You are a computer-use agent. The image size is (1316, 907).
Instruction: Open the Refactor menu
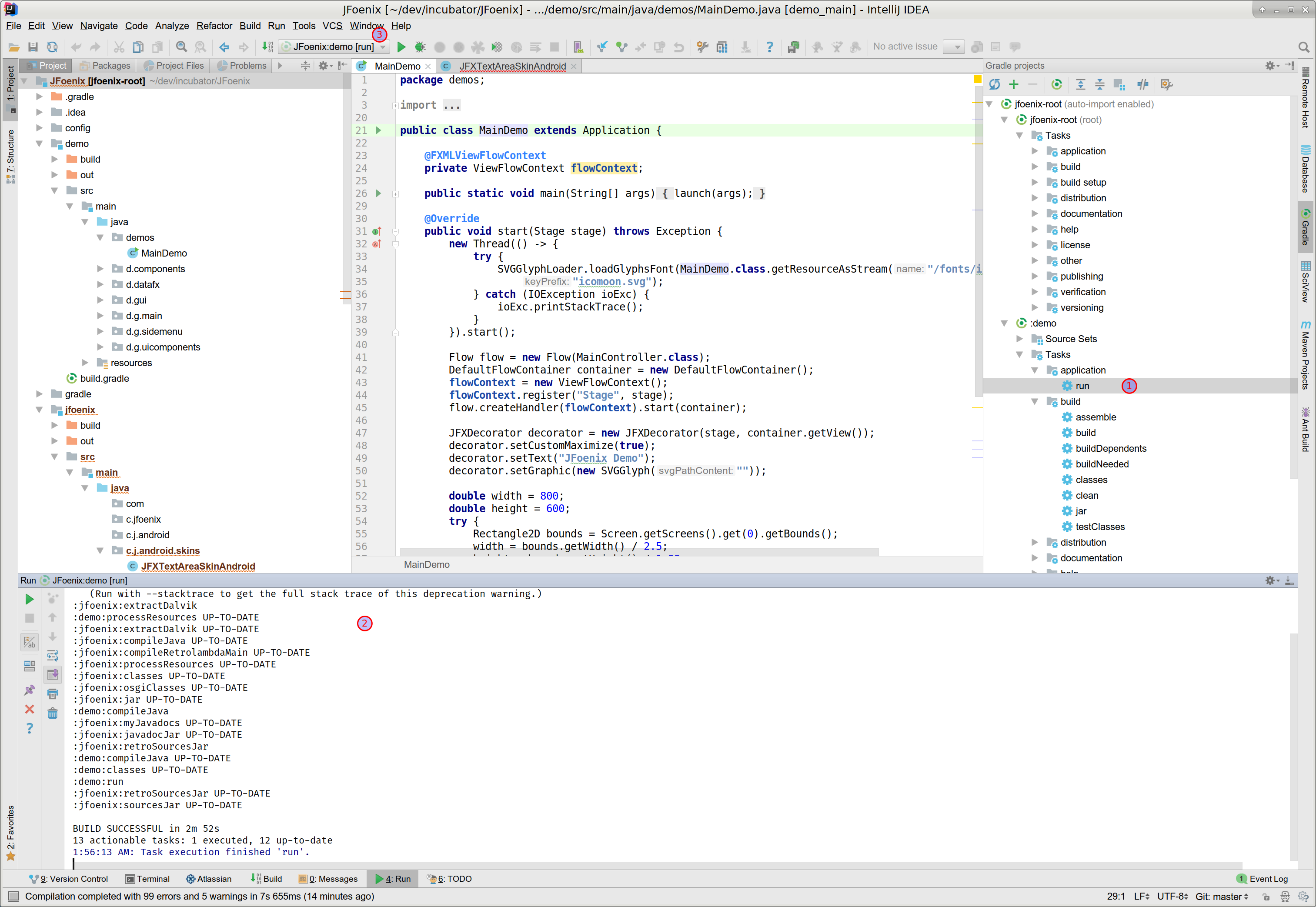coord(214,26)
